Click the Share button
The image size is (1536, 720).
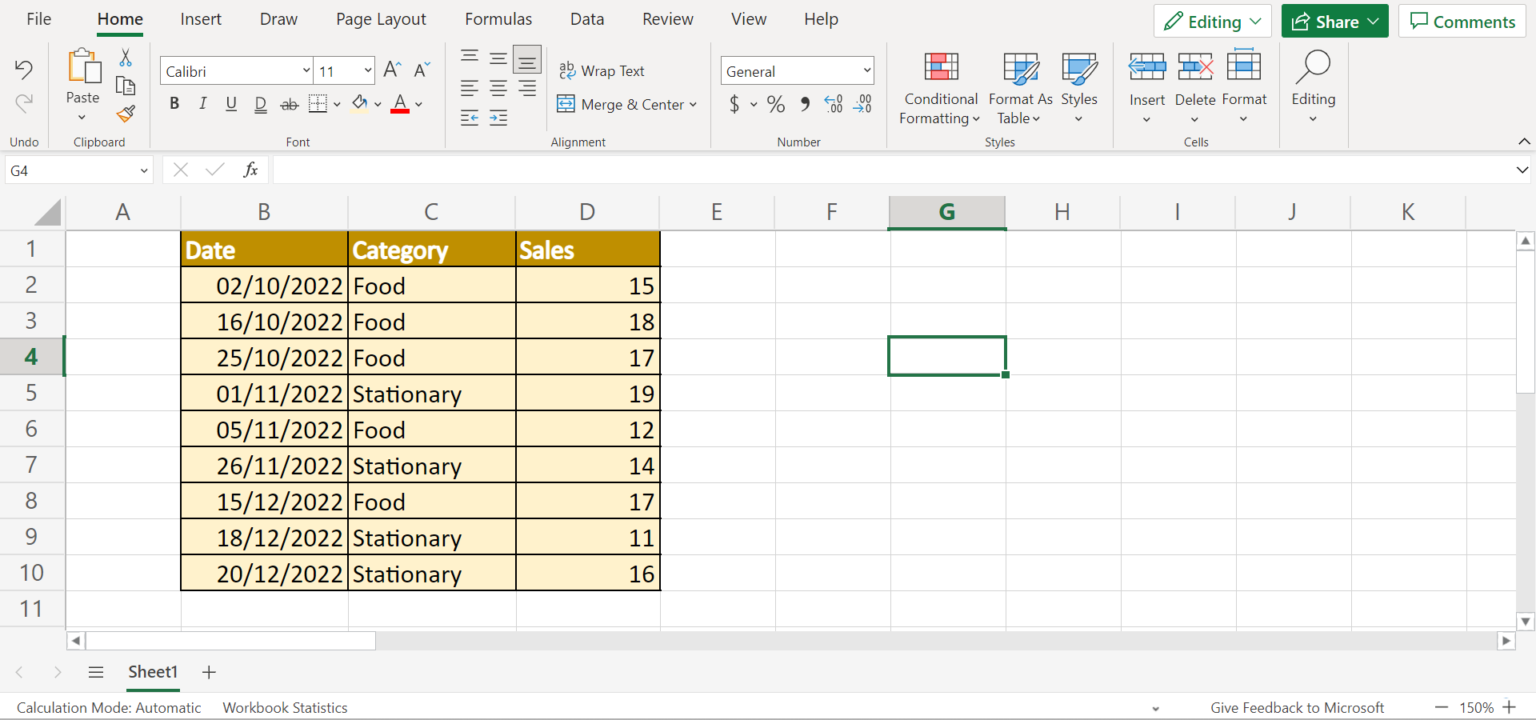1334,20
